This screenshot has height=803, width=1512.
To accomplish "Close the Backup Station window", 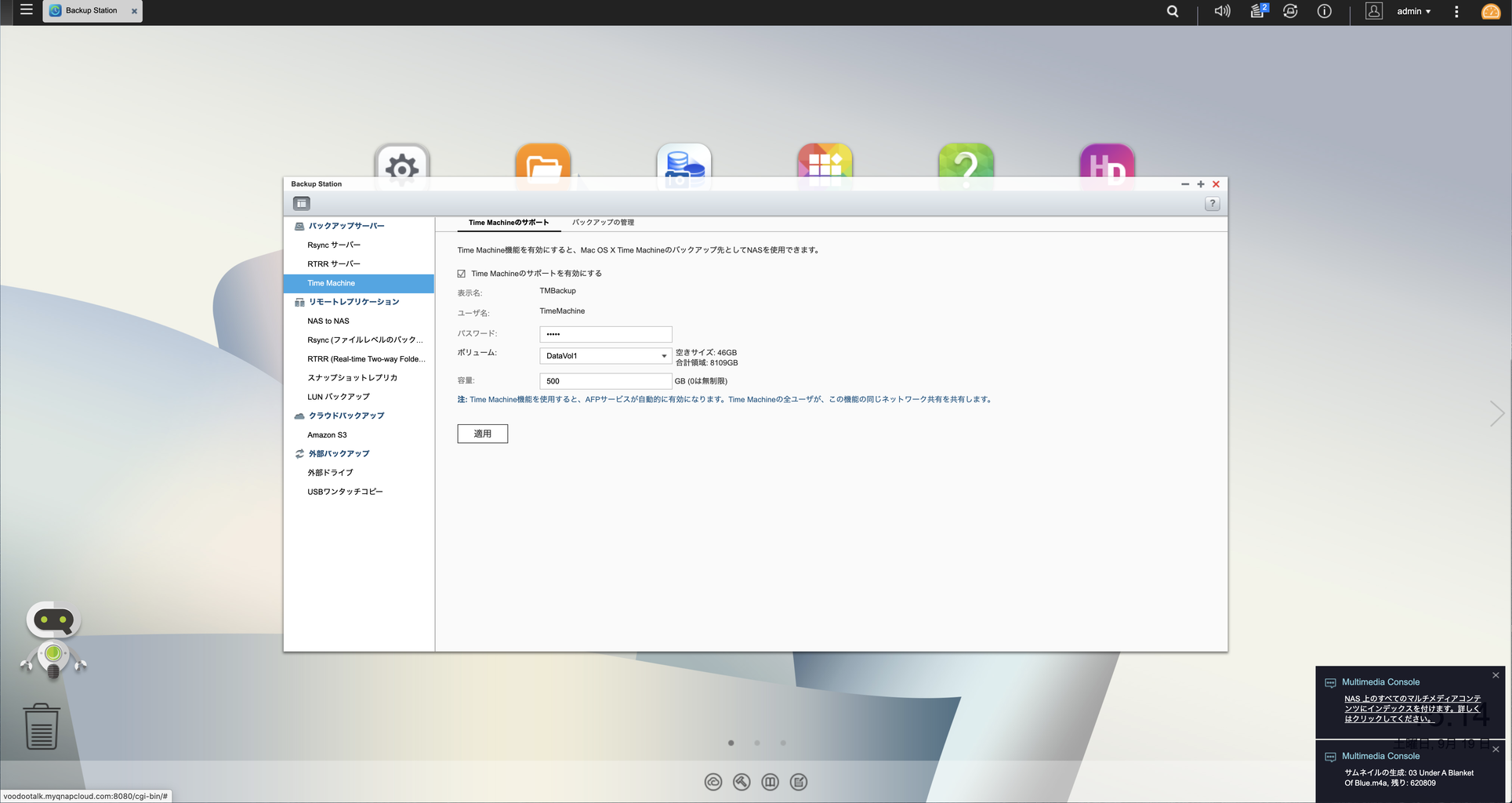I will tap(1216, 184).
